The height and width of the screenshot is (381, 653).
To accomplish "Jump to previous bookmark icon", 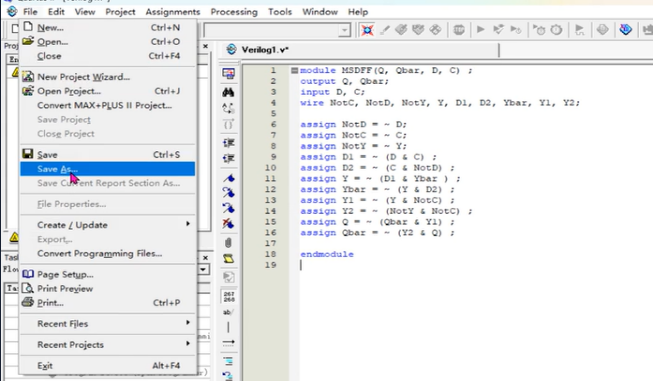I will [228, 208].
